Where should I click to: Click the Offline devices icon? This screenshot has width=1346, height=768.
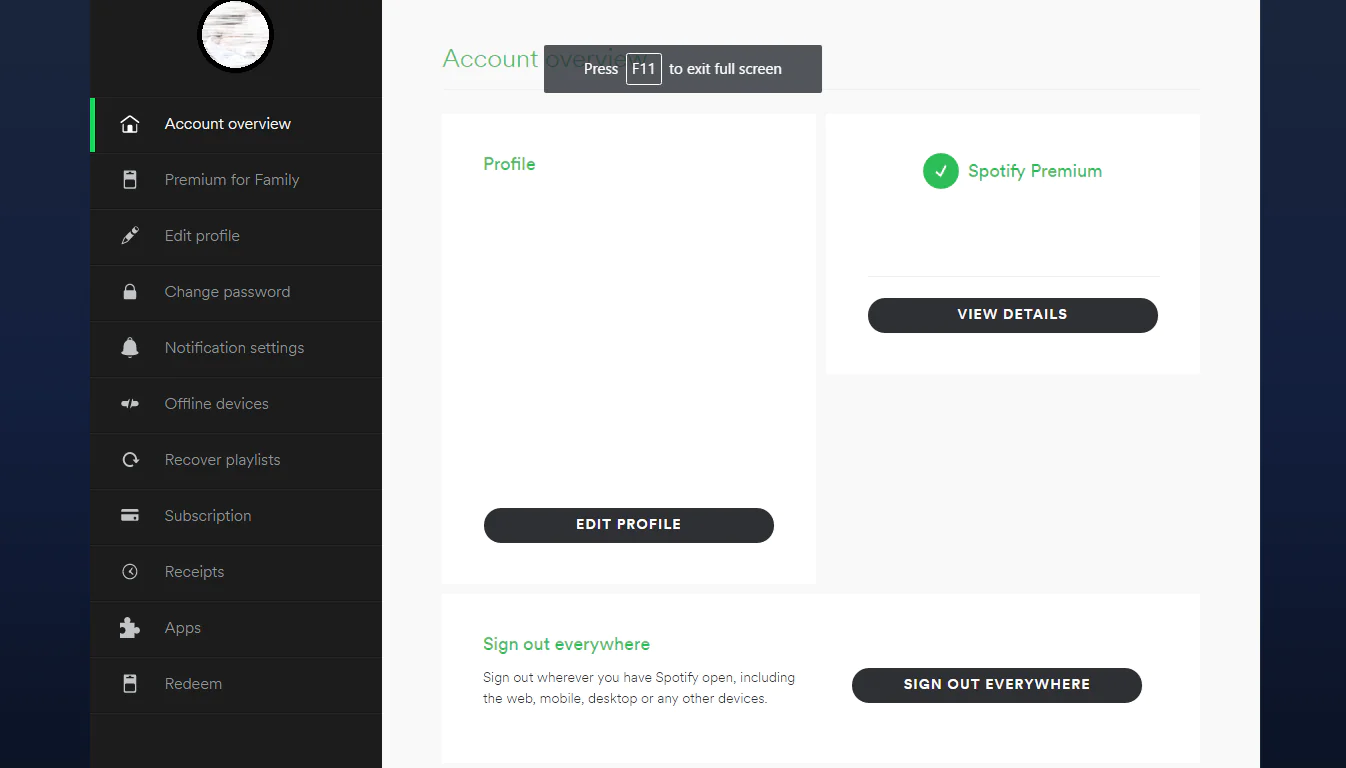130,404
